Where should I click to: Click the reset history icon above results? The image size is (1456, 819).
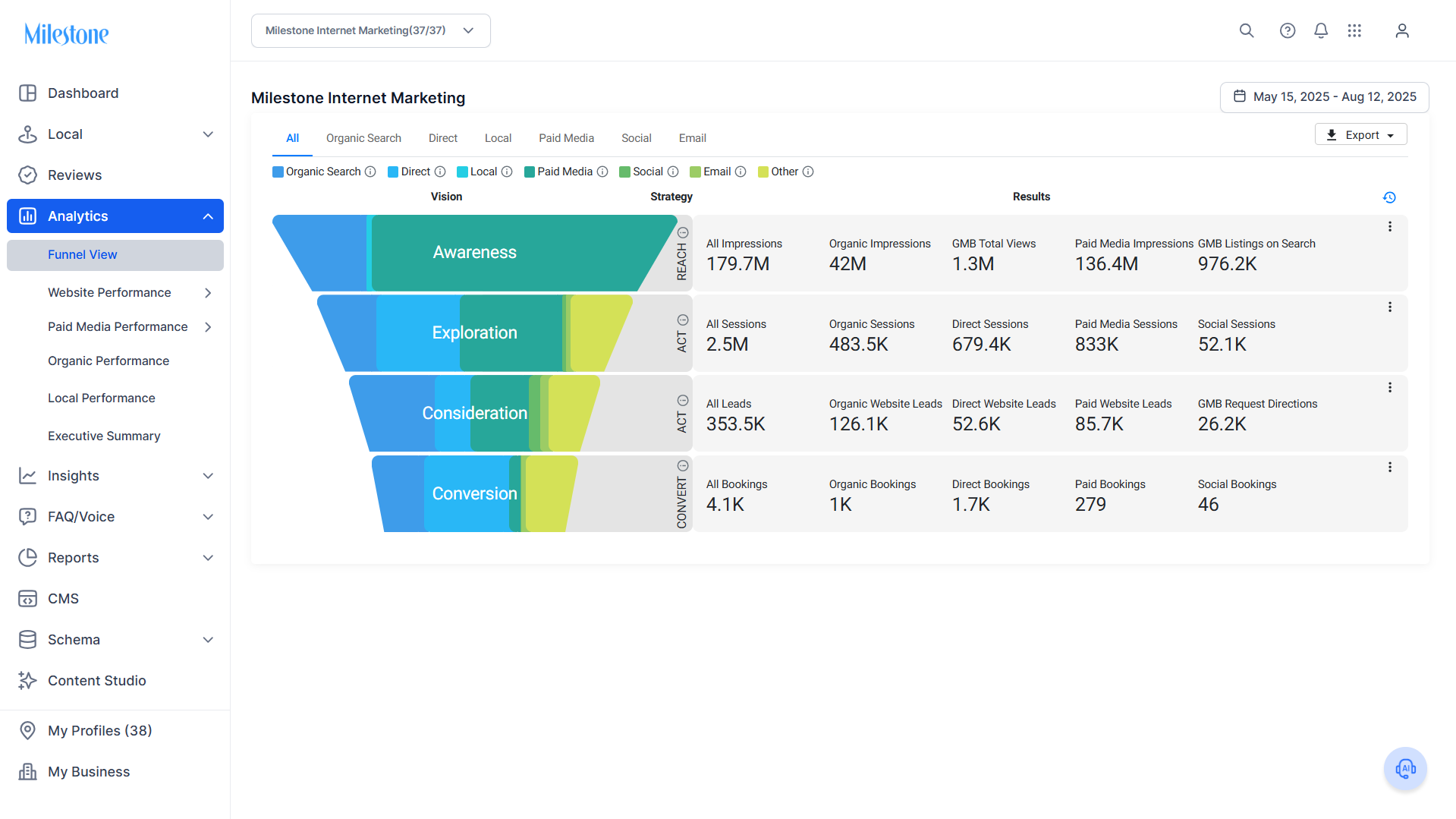1389,197
